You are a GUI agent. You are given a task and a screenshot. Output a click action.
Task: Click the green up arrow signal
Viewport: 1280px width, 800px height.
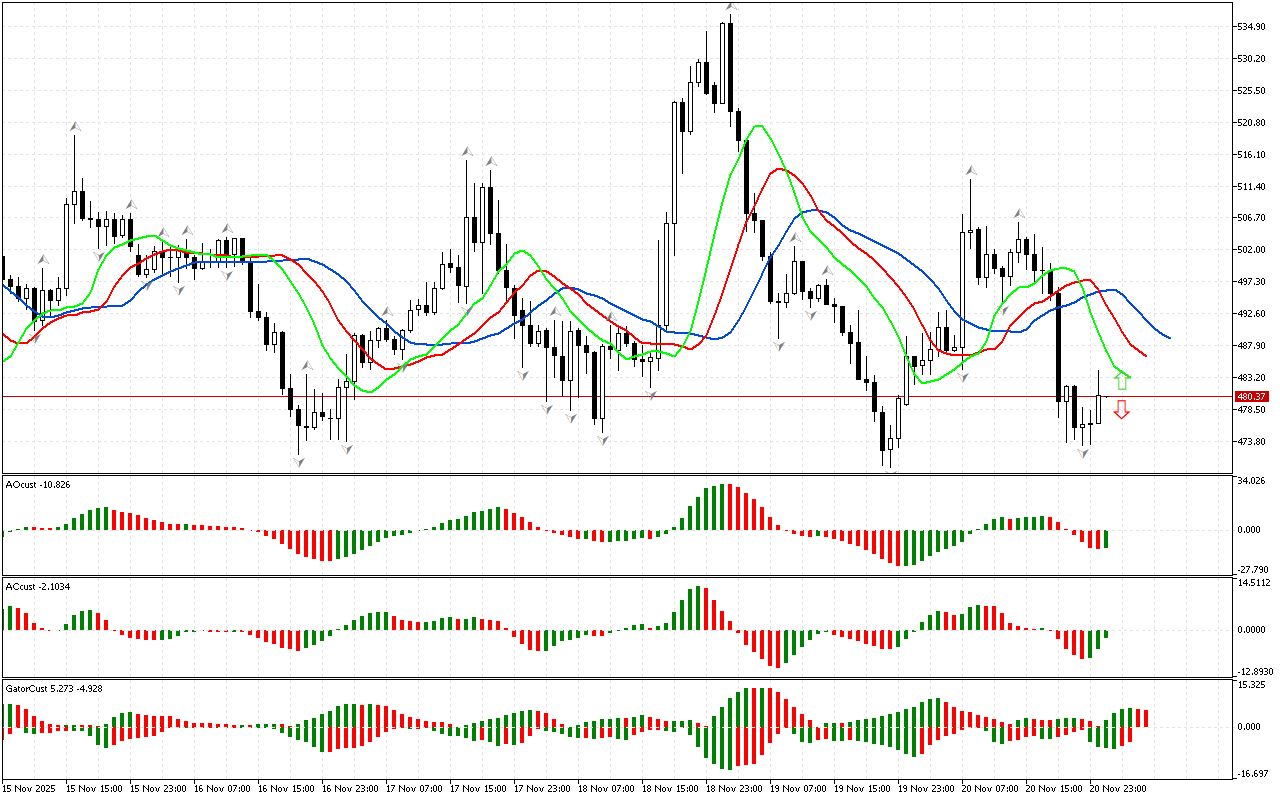point(1122,381)
